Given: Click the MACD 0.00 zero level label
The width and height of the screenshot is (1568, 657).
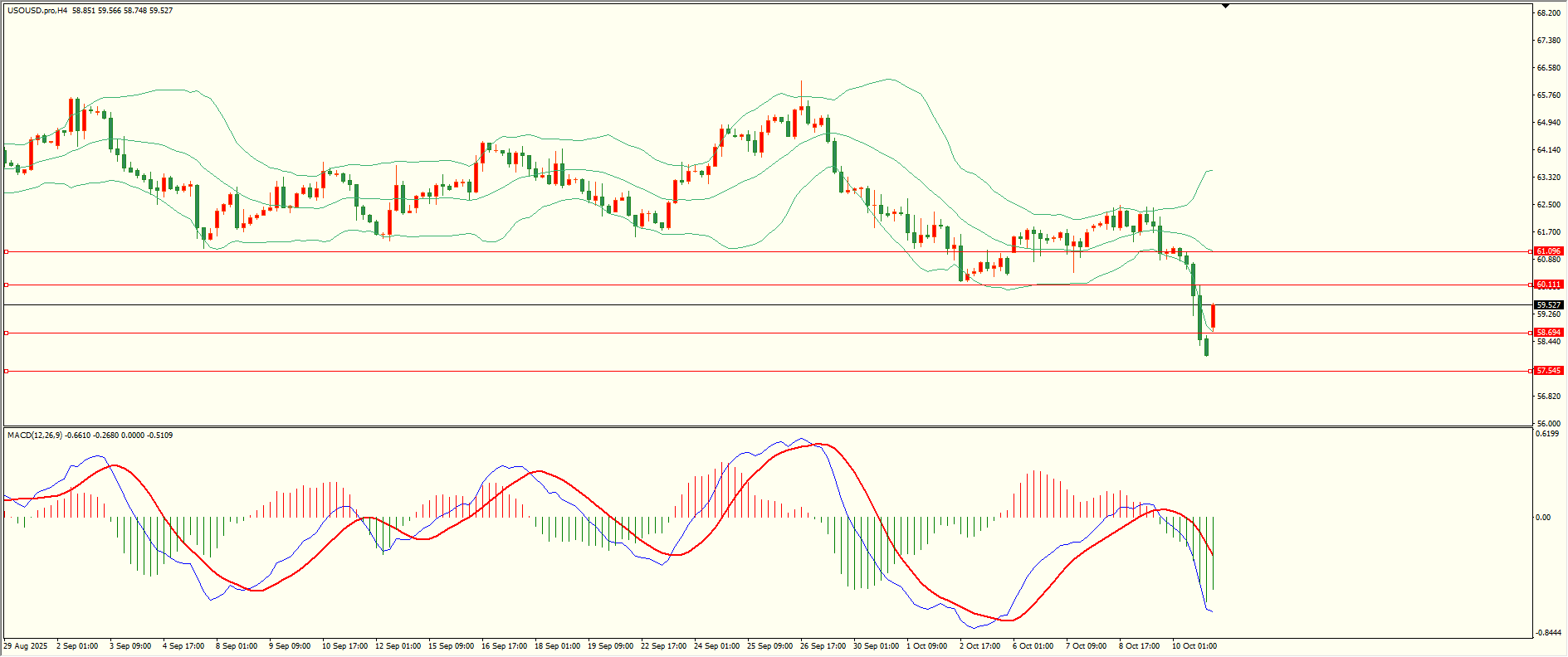Looking at the screenshot, I should tap(1543, 518).
